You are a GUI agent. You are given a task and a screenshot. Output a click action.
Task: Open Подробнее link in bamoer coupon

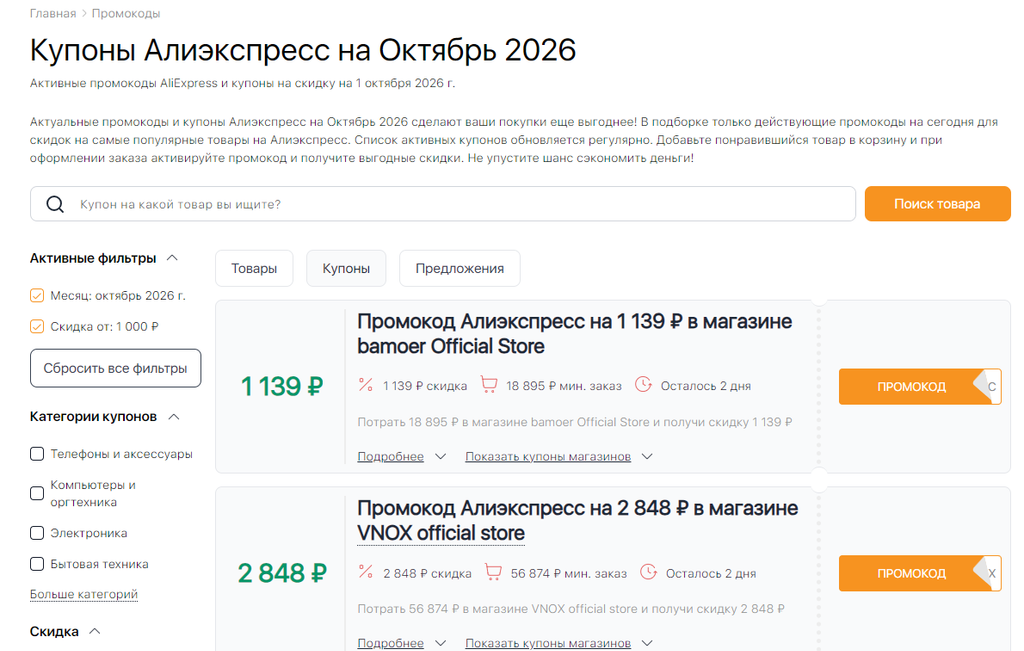[391, 456]
